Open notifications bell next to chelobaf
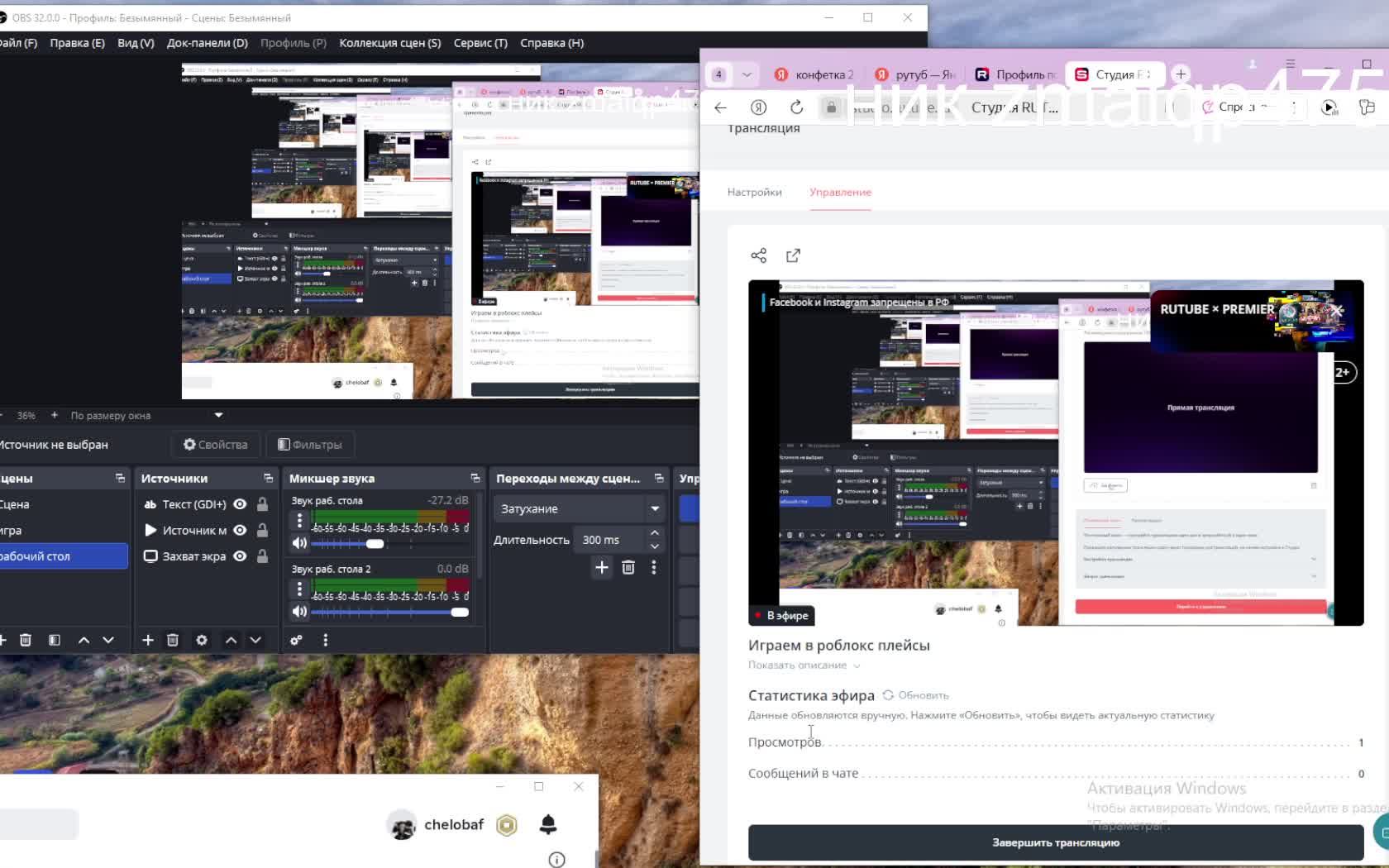Image resolution: width=1389 pixels, height=868 pixels. click(548, 824)
